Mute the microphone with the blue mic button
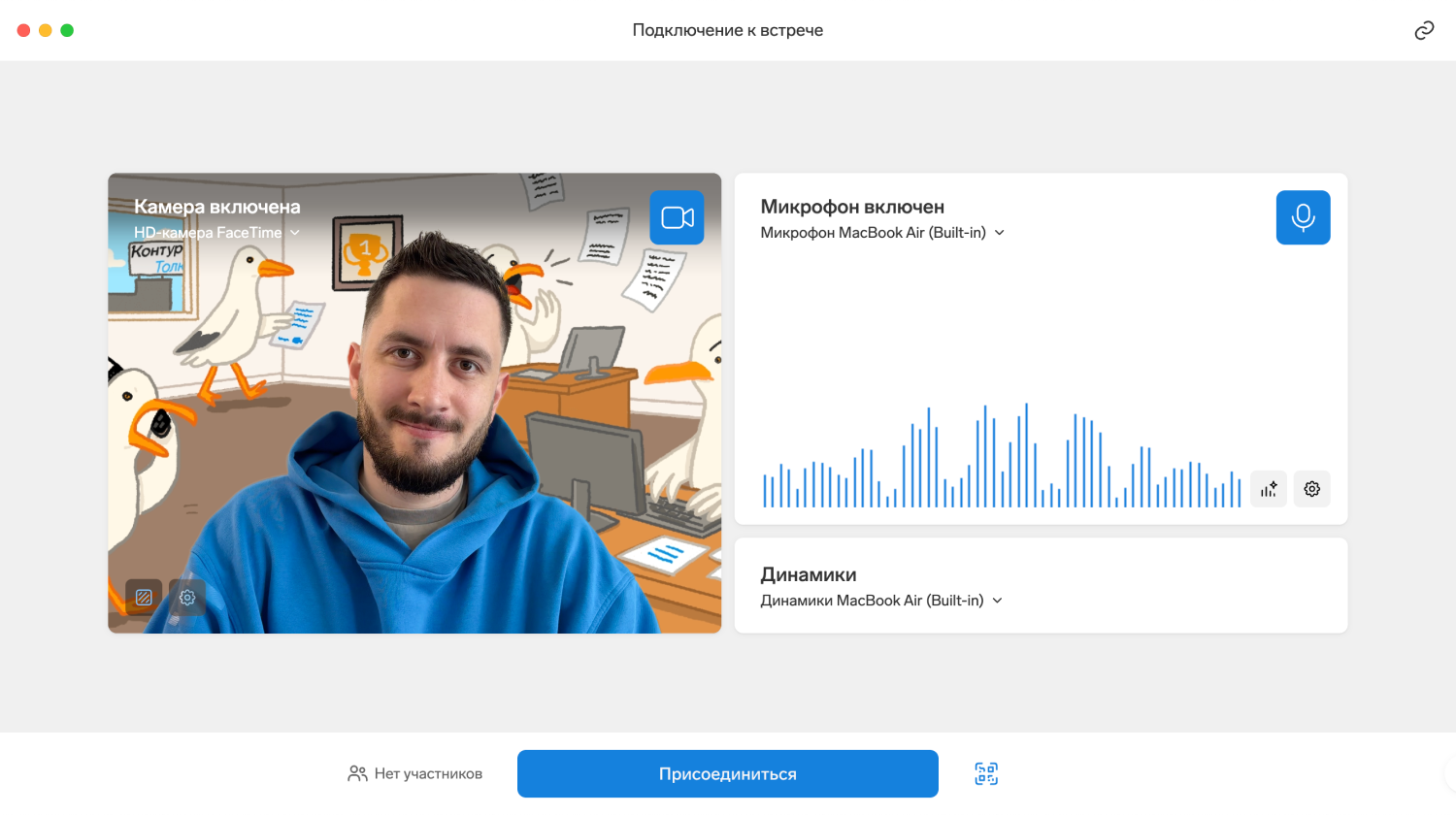Screen dimensions: 1456x815 (1303, 217)
